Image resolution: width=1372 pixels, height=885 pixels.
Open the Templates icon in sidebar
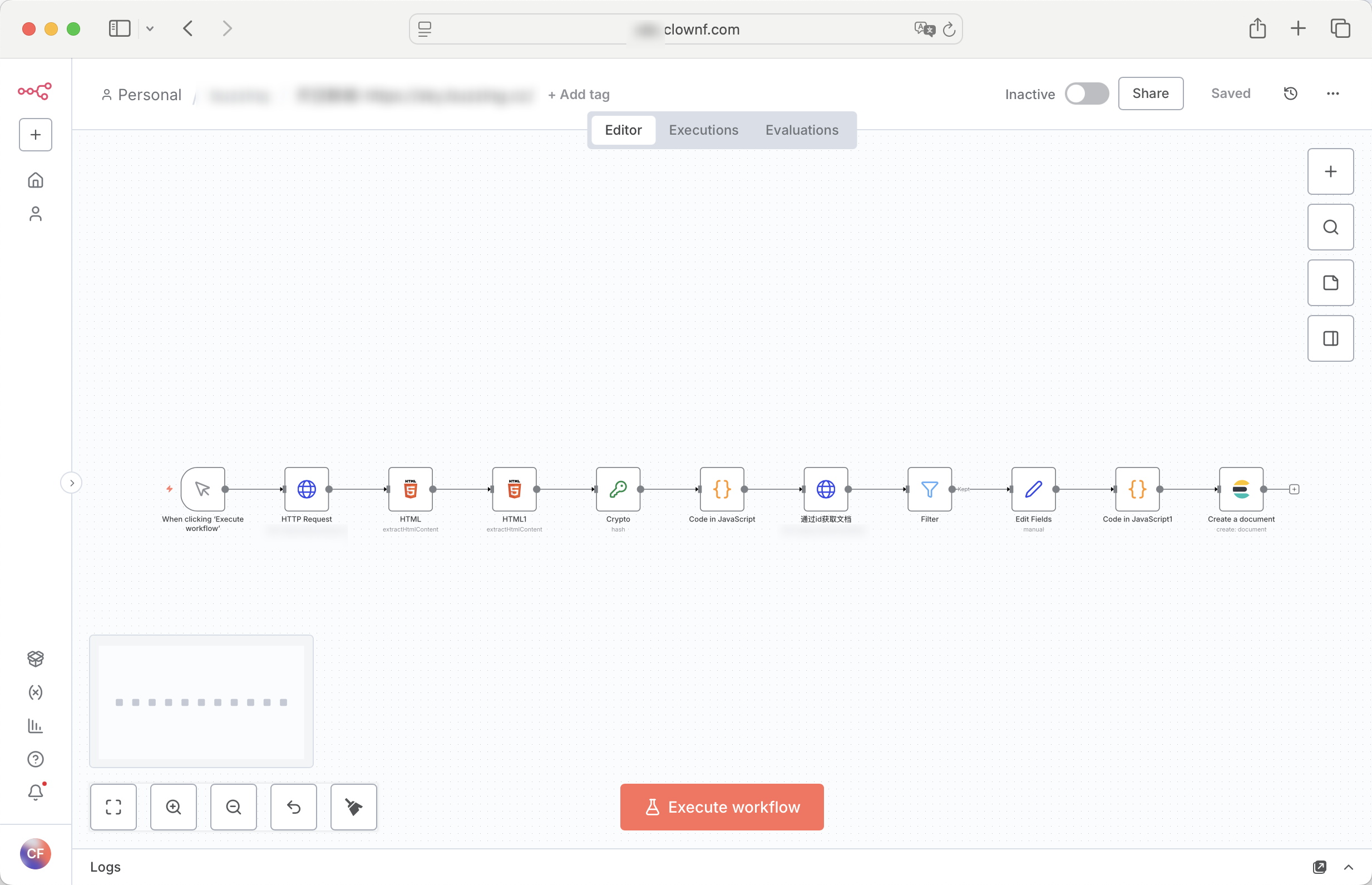pyautogui.click(x=36, y=658)
